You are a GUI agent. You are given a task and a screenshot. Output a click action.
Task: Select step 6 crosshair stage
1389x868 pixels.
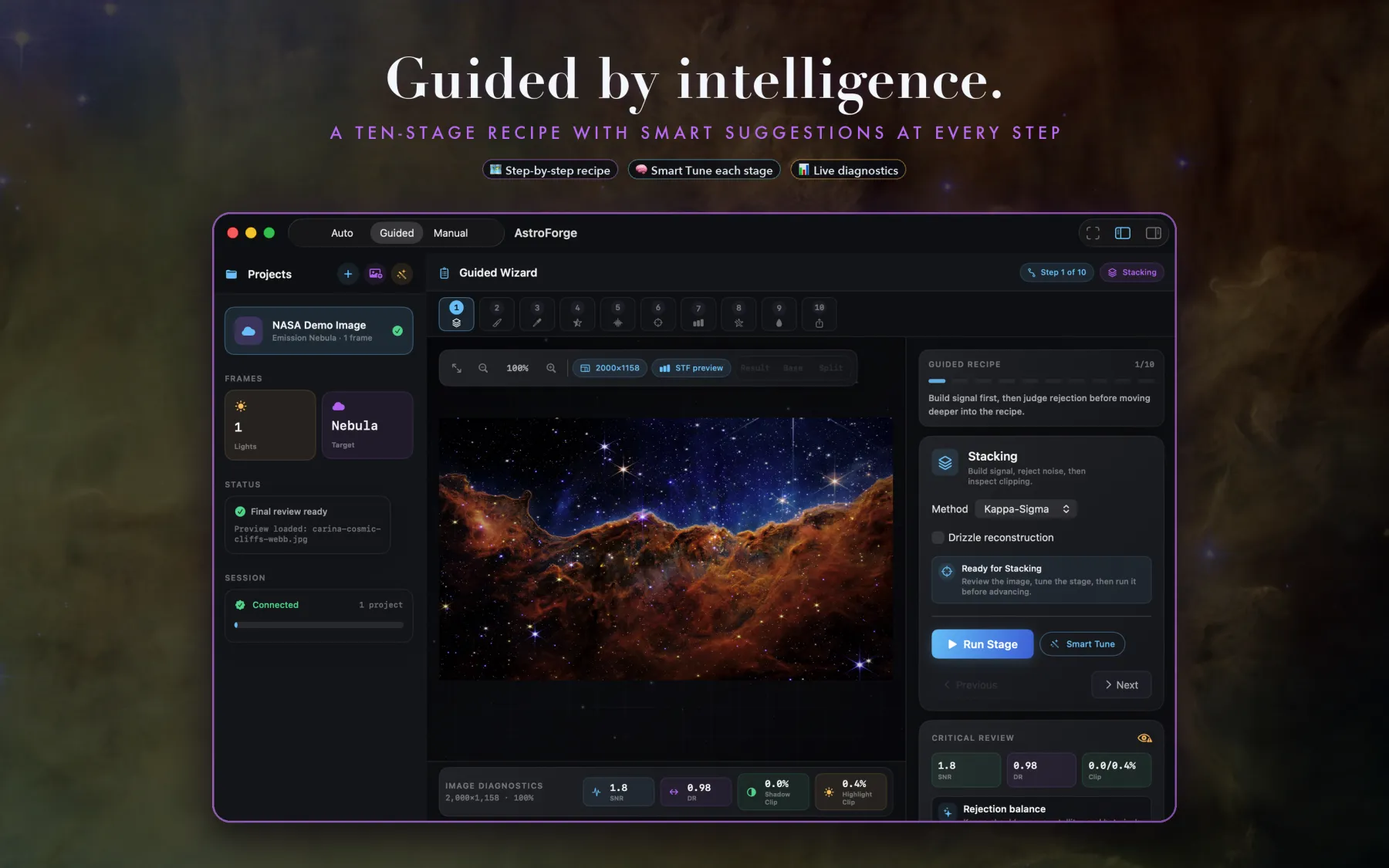click(658, 315)
